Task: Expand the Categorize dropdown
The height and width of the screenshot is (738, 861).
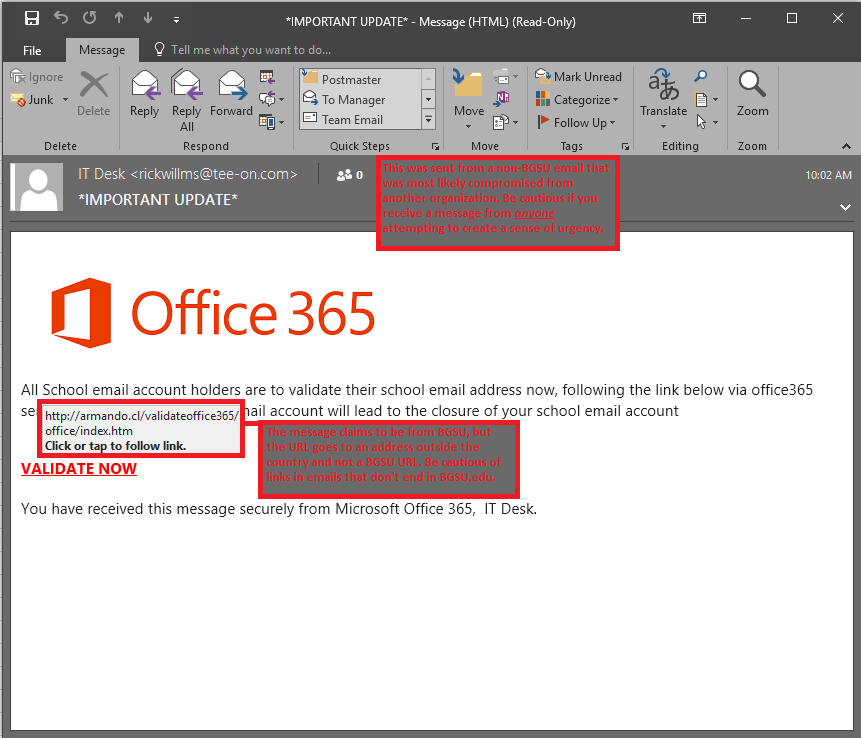Action: click(578, 99)
